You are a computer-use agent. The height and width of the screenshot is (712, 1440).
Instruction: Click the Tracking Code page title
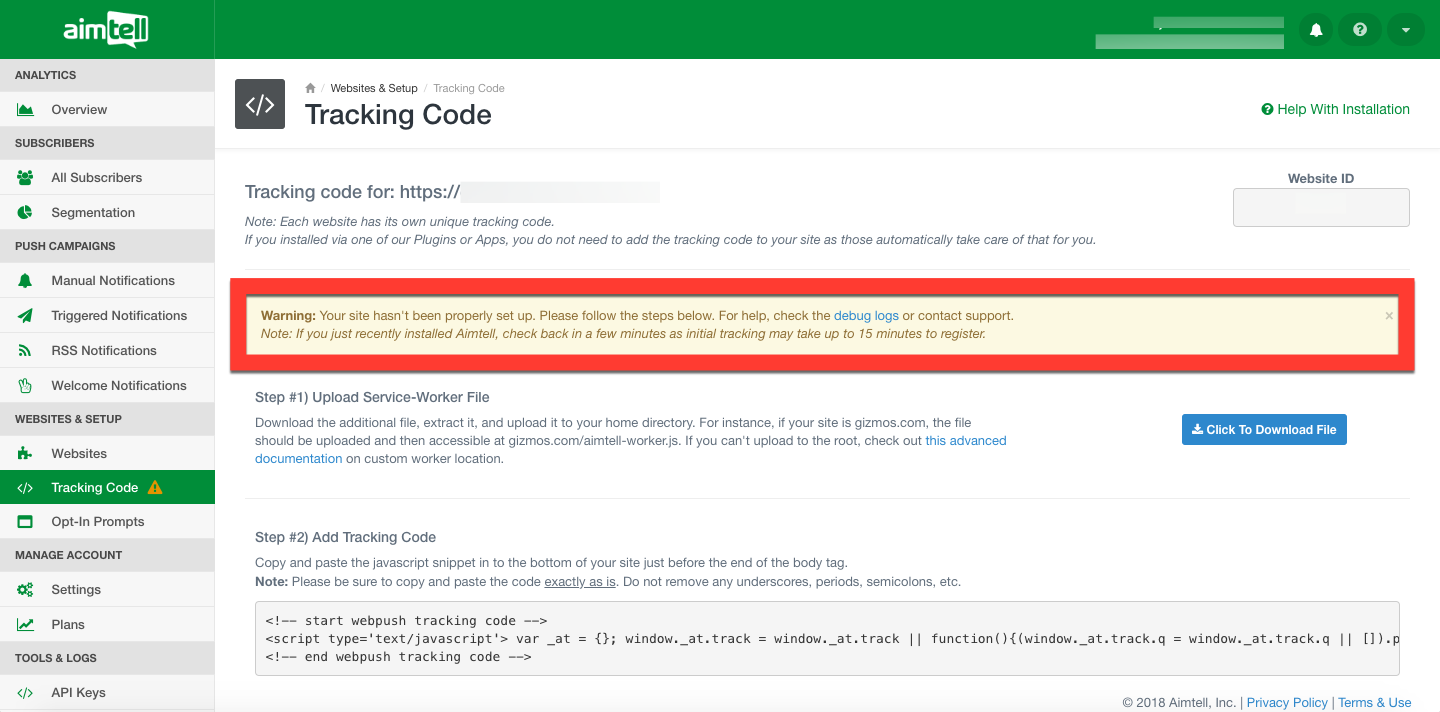[x=398, y=115]
